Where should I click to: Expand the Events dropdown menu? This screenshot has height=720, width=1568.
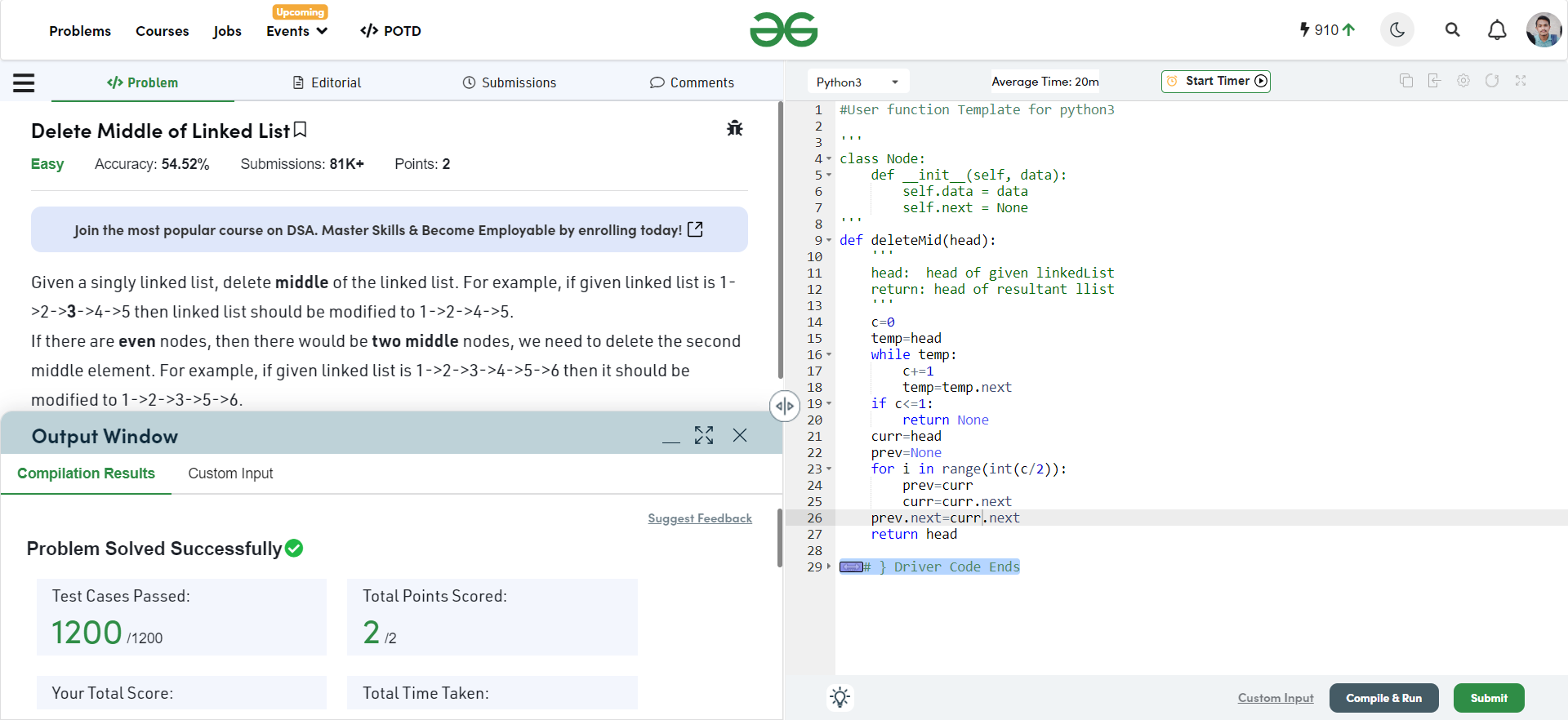pos(297,31)
